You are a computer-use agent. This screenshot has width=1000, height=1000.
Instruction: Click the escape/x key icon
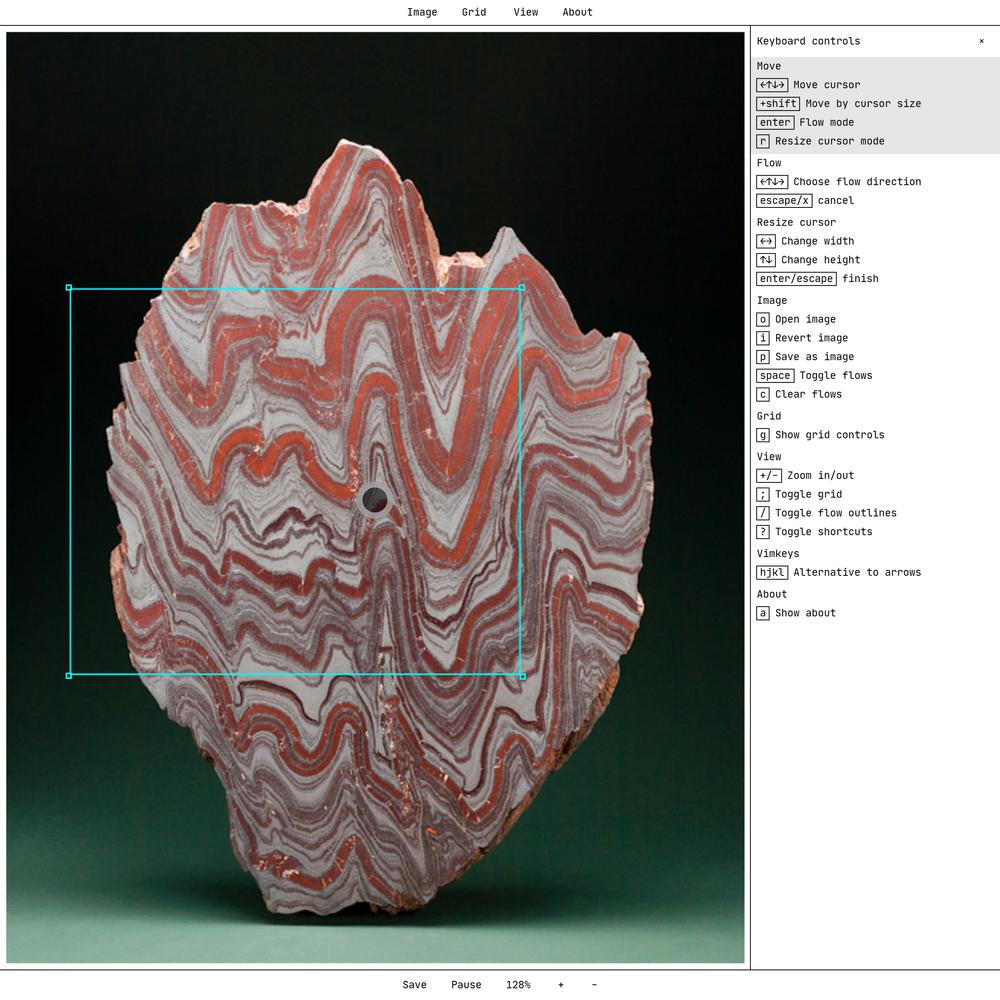(784, 200)
